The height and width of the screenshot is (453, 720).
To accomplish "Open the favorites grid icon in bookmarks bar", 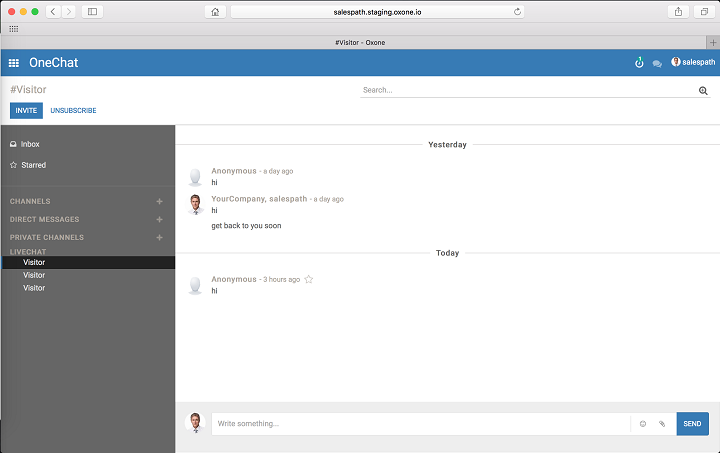I will 14,29.
